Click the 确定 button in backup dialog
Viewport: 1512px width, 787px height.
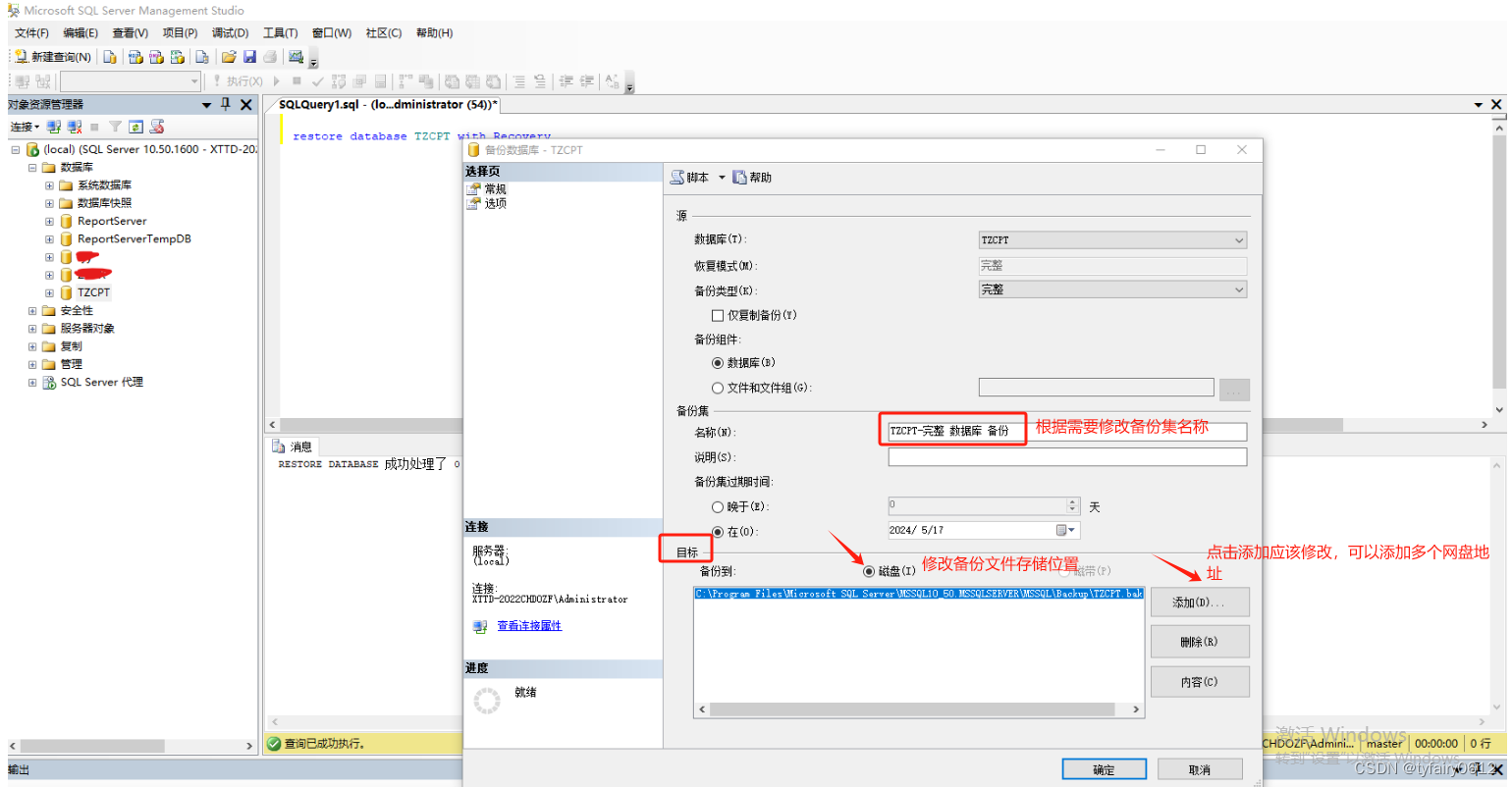pyautogui.click(x=1105, y=770)
